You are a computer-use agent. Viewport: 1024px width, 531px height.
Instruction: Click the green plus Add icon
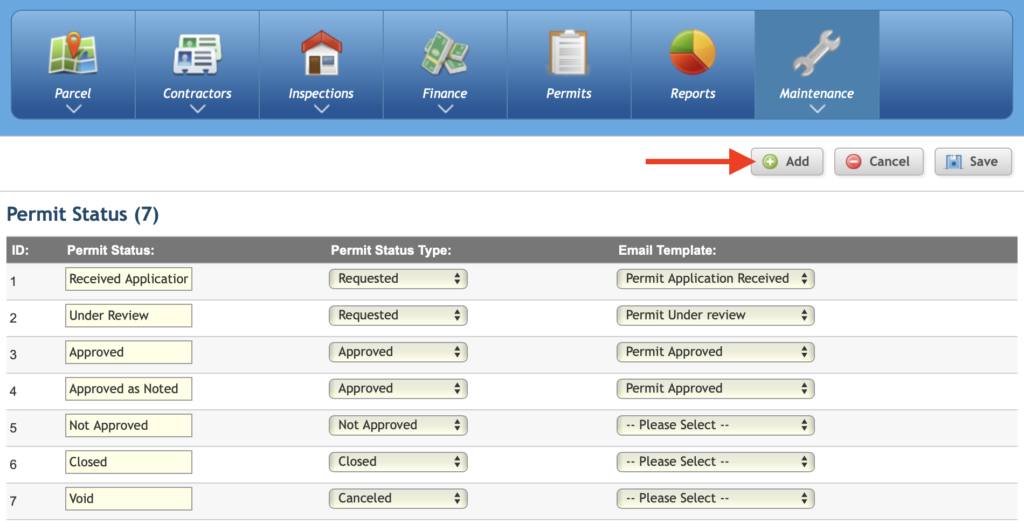(x=770, y=161)
